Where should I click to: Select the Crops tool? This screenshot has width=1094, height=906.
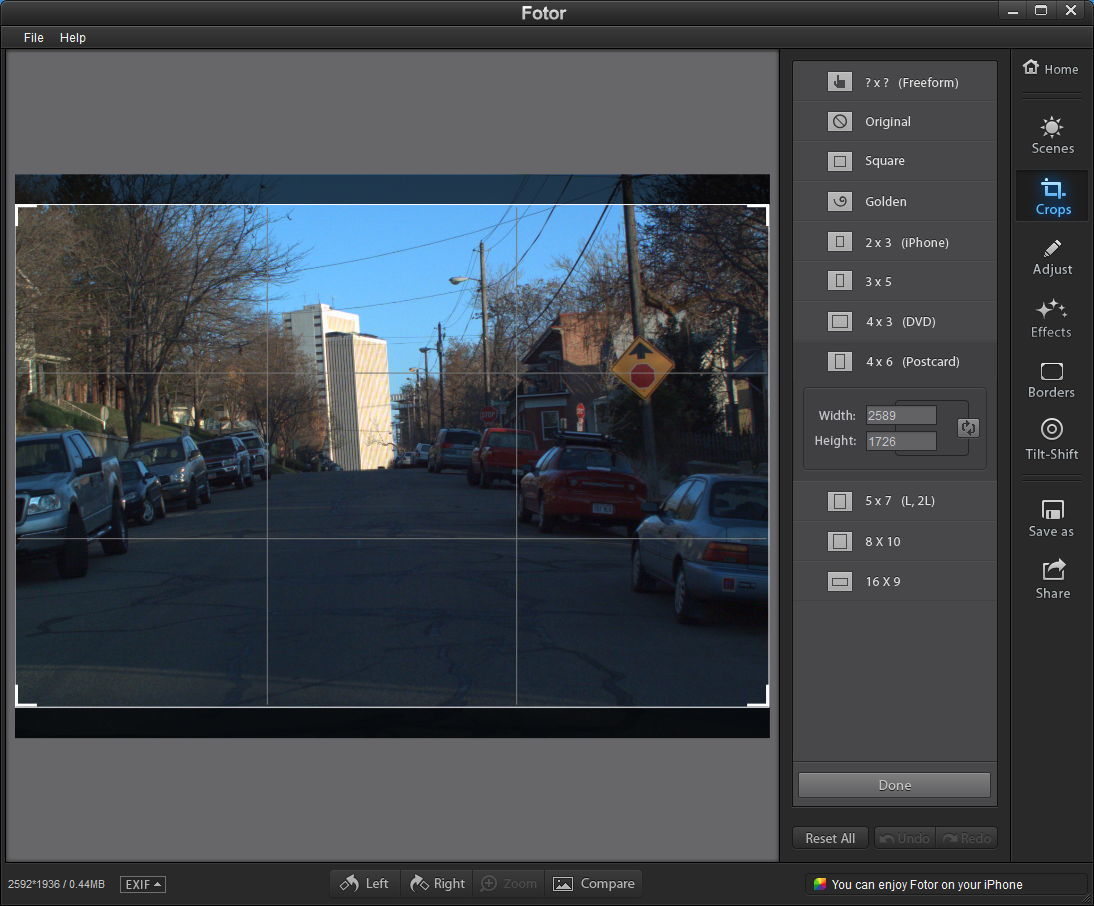point(1052,197)
